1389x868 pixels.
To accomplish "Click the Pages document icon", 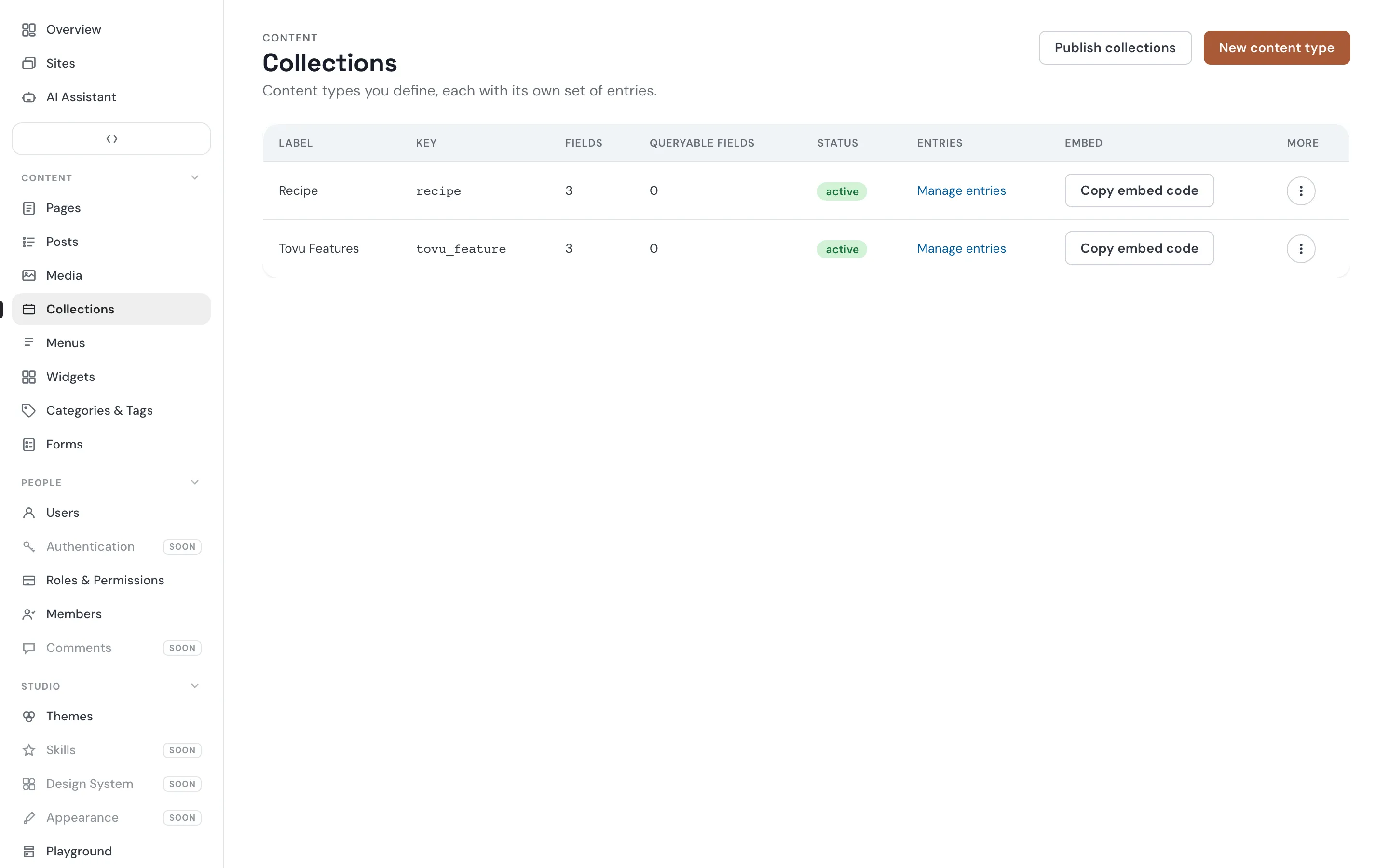I will (29, 208).
